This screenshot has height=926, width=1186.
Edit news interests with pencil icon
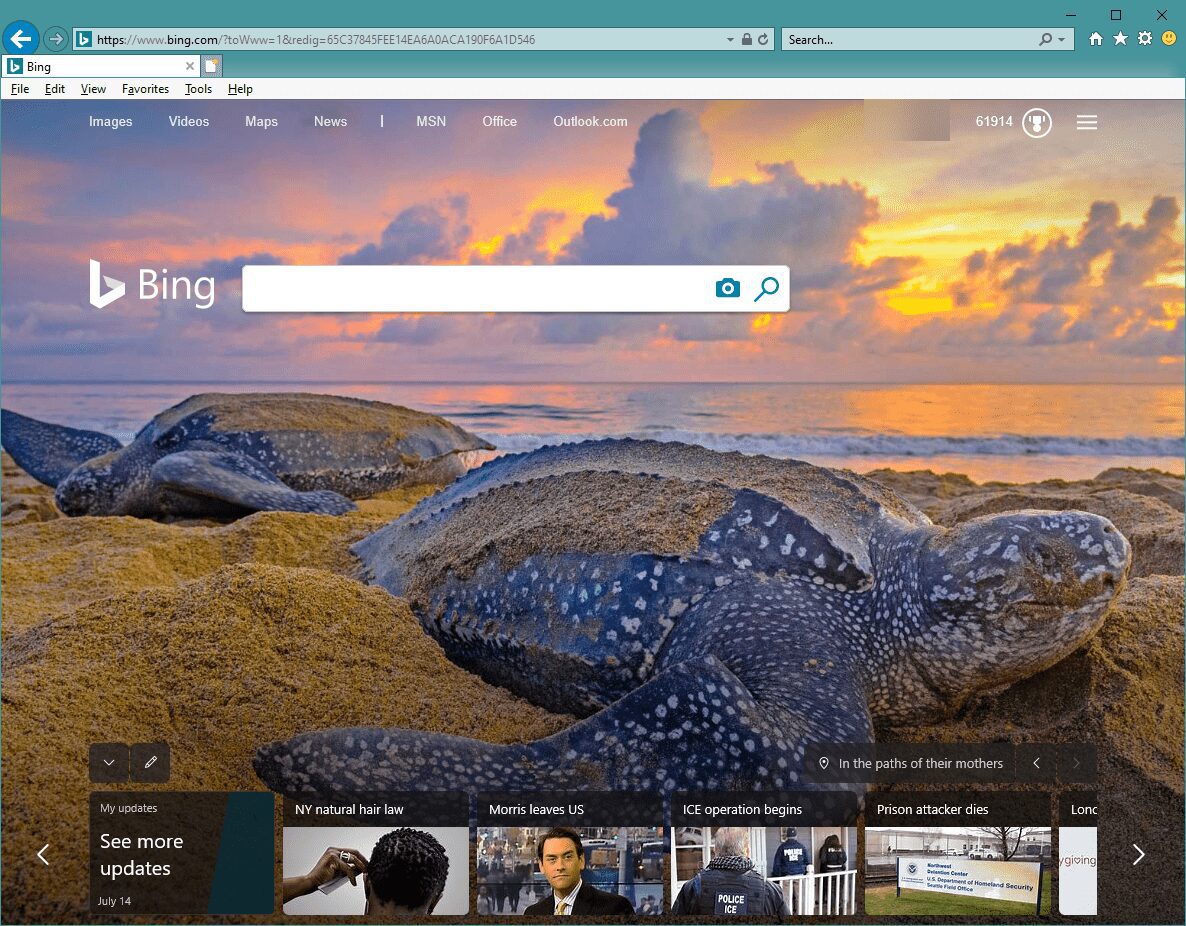pos(151,763)
